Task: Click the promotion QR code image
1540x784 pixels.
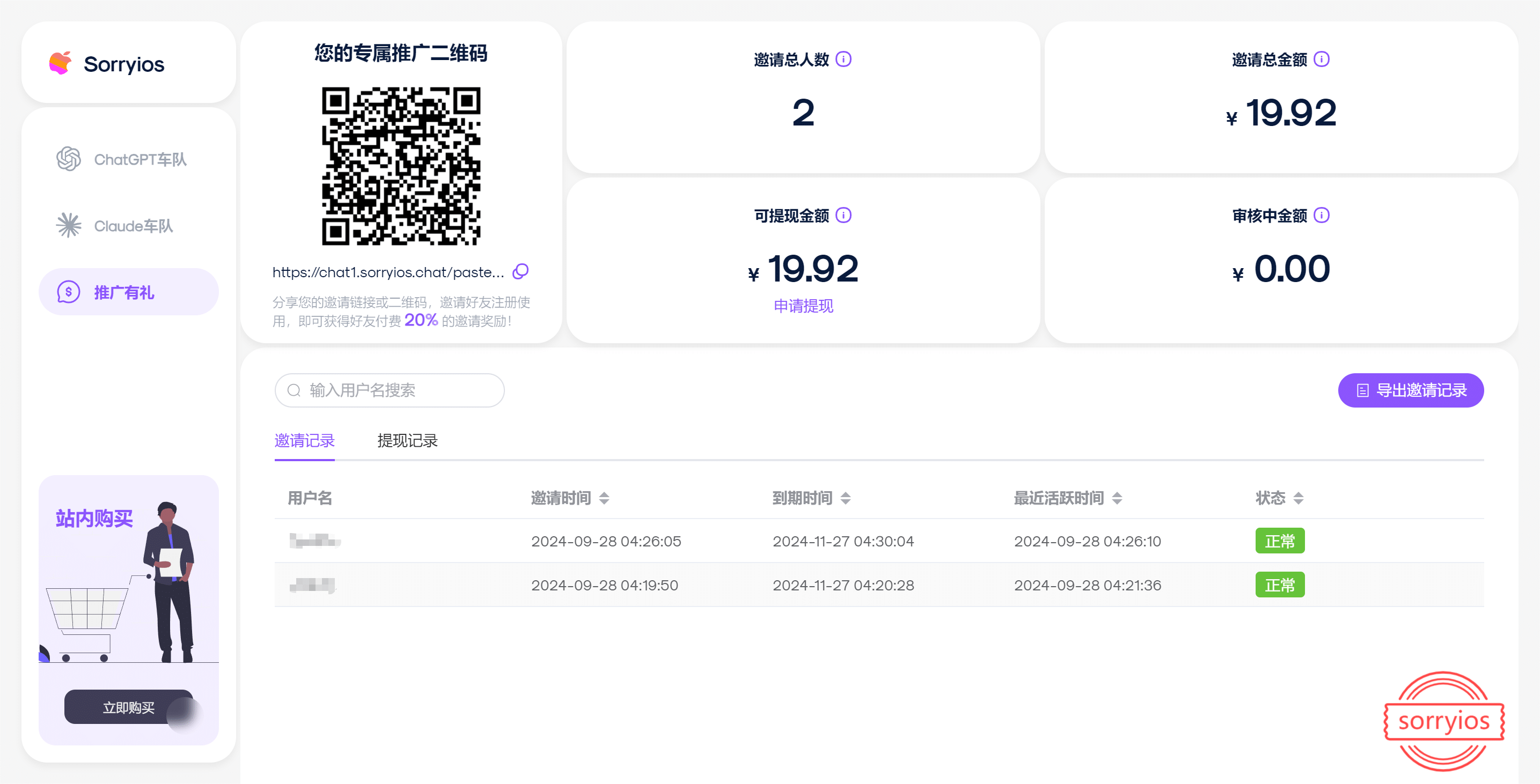Action: (401, 166)
